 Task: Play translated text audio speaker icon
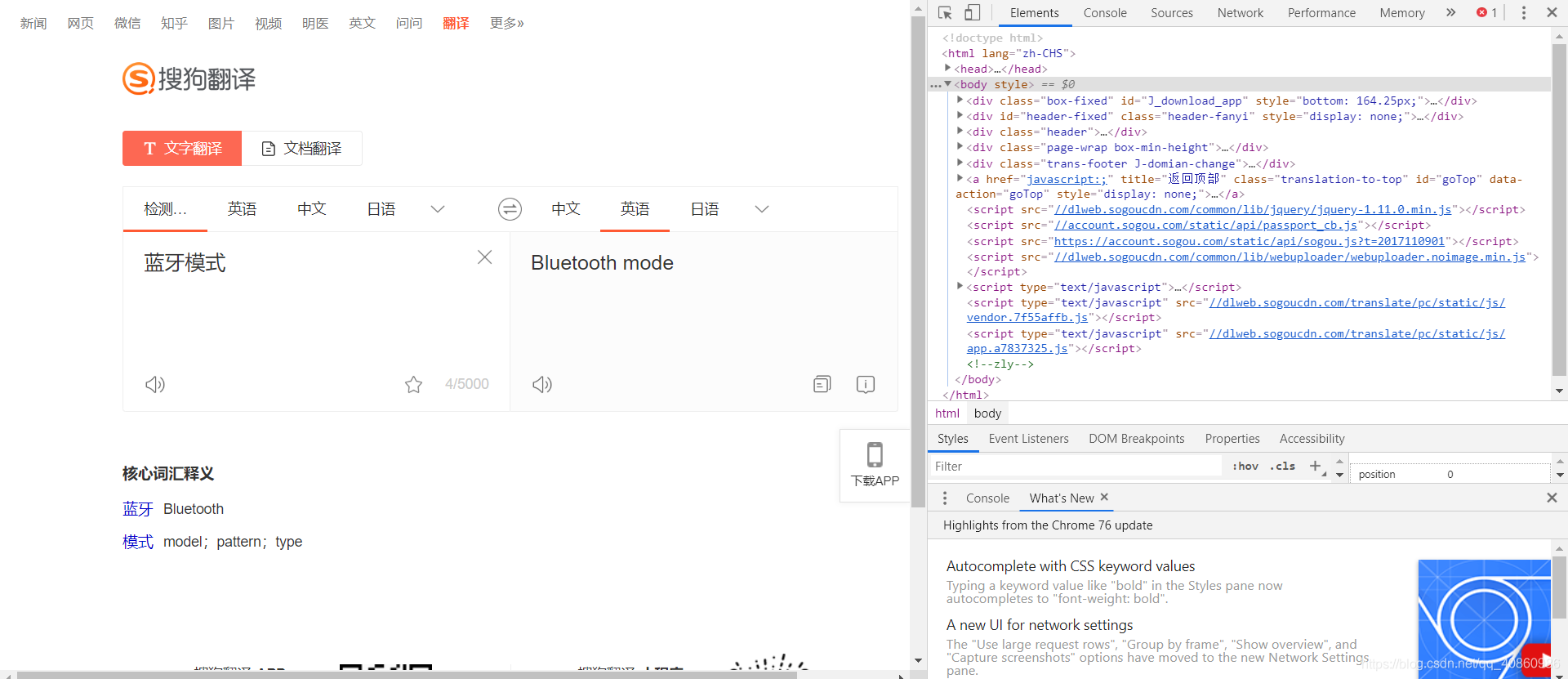pos(542,384)
